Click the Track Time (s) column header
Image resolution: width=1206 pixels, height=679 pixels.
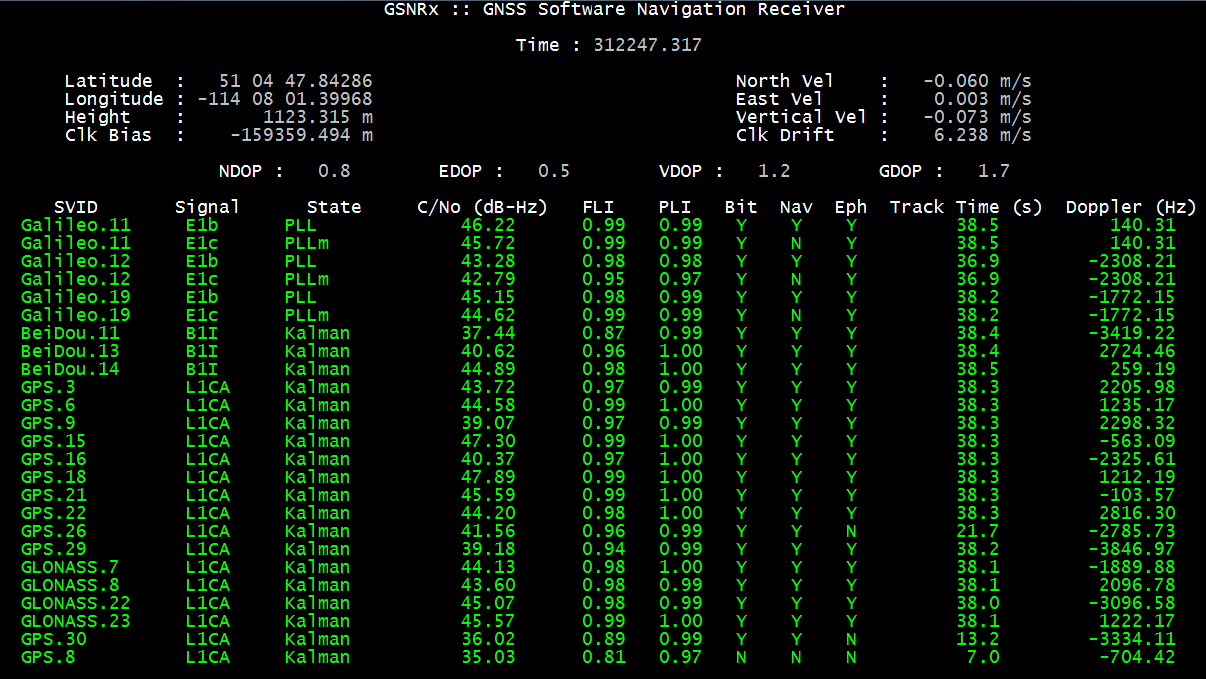coord(965,208)
